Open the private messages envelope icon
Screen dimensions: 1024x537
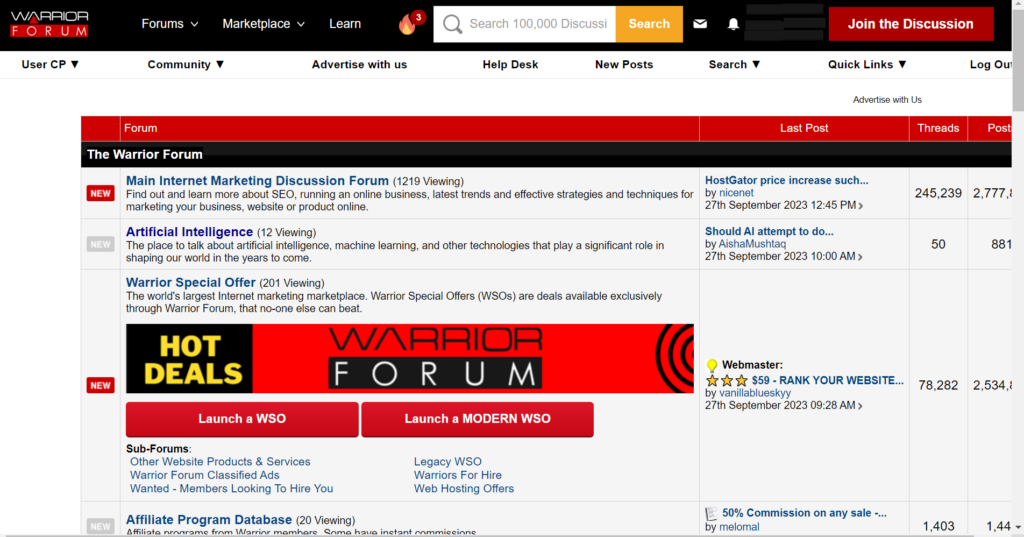tap(700, 24)
